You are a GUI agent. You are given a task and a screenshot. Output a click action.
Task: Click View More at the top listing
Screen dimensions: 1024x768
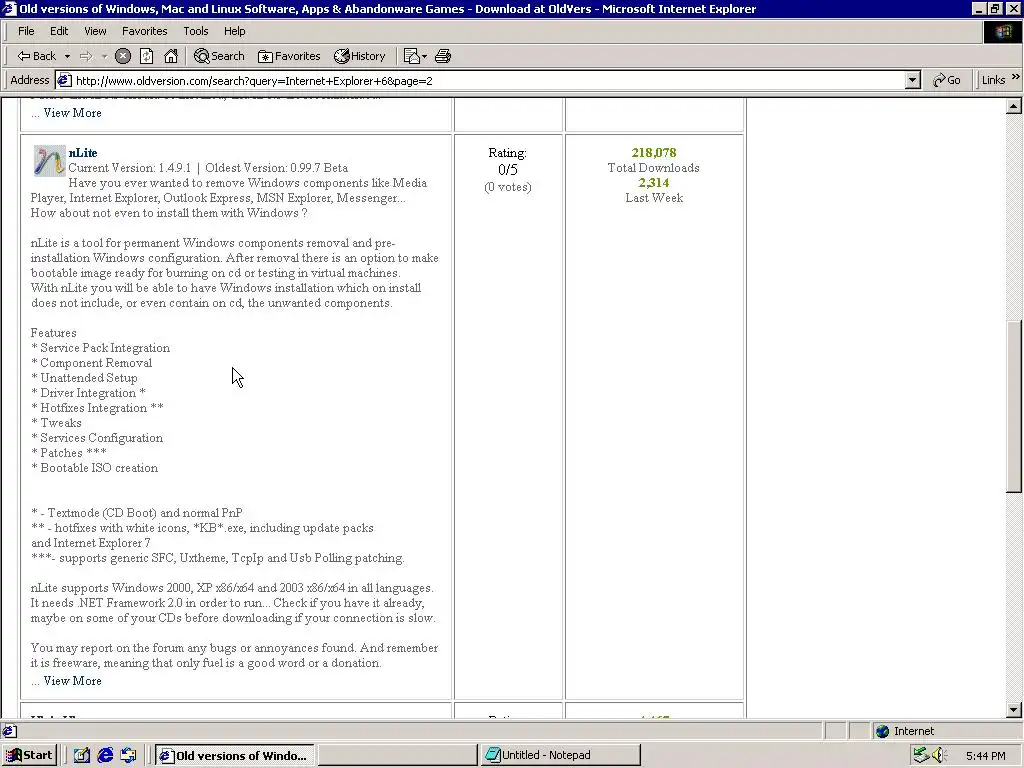click(72, 113)
